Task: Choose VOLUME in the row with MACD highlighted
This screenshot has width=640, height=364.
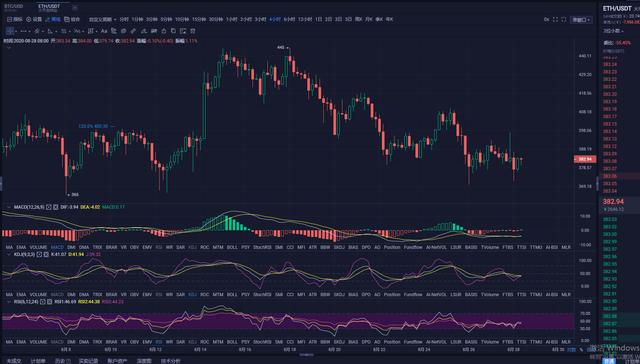Action: coord(38,247)
